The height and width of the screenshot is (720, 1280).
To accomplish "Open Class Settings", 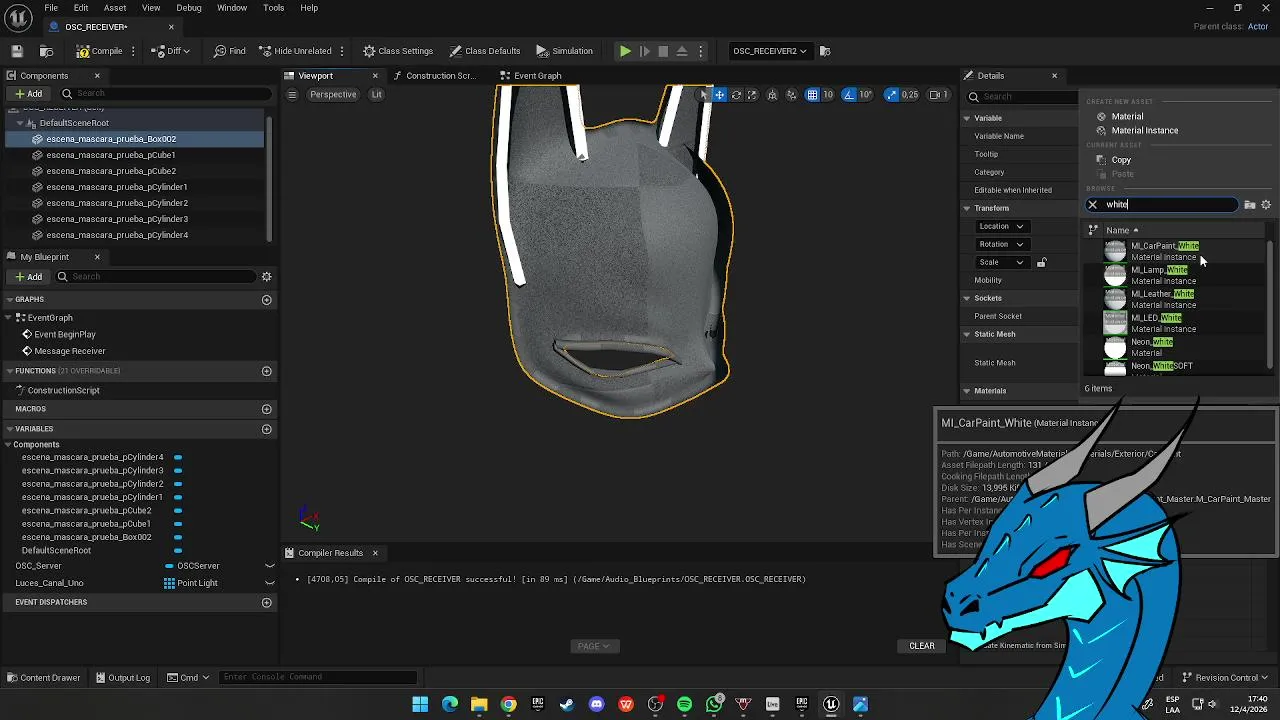I will tap(398, 51).
